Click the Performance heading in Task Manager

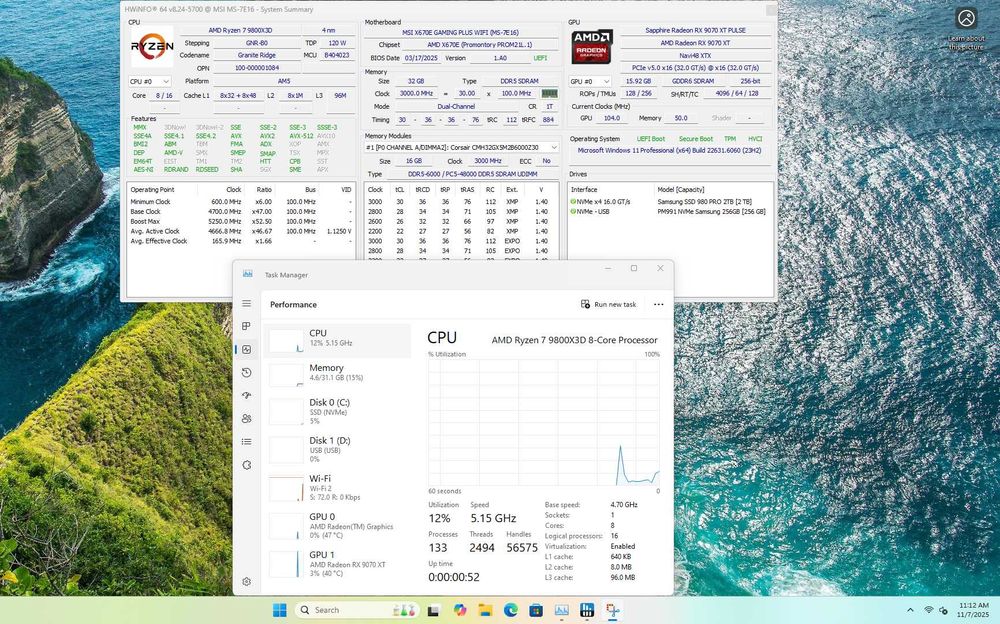coord(293,304)
